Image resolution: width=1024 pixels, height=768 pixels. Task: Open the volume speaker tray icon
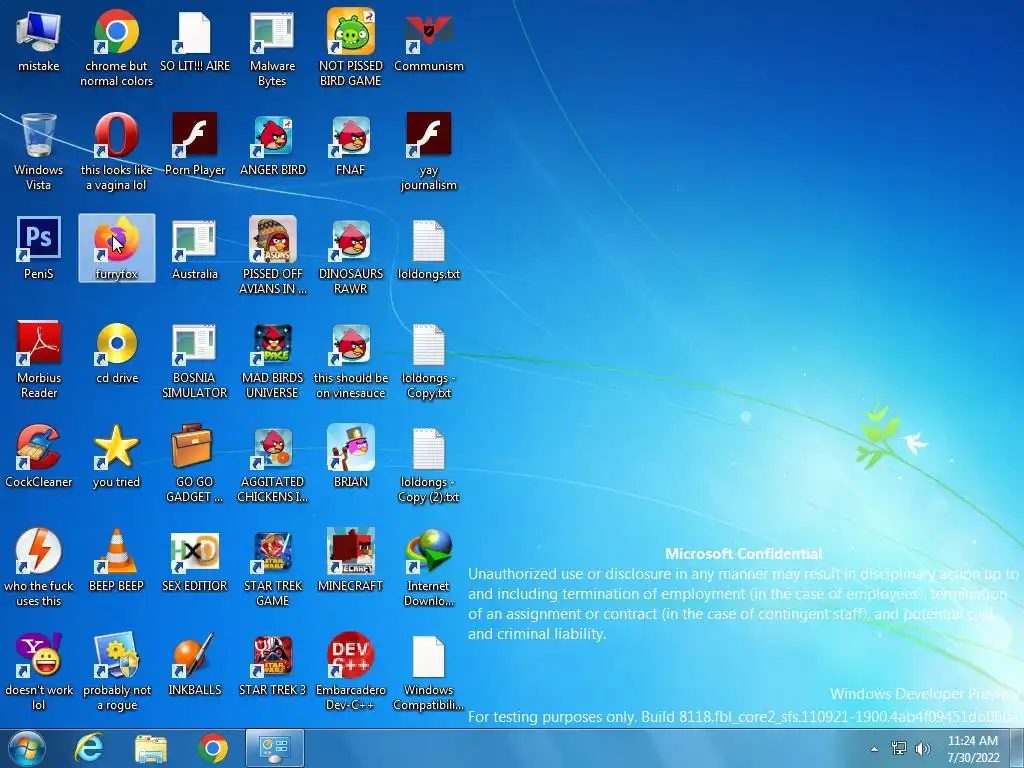pos(923,748)
